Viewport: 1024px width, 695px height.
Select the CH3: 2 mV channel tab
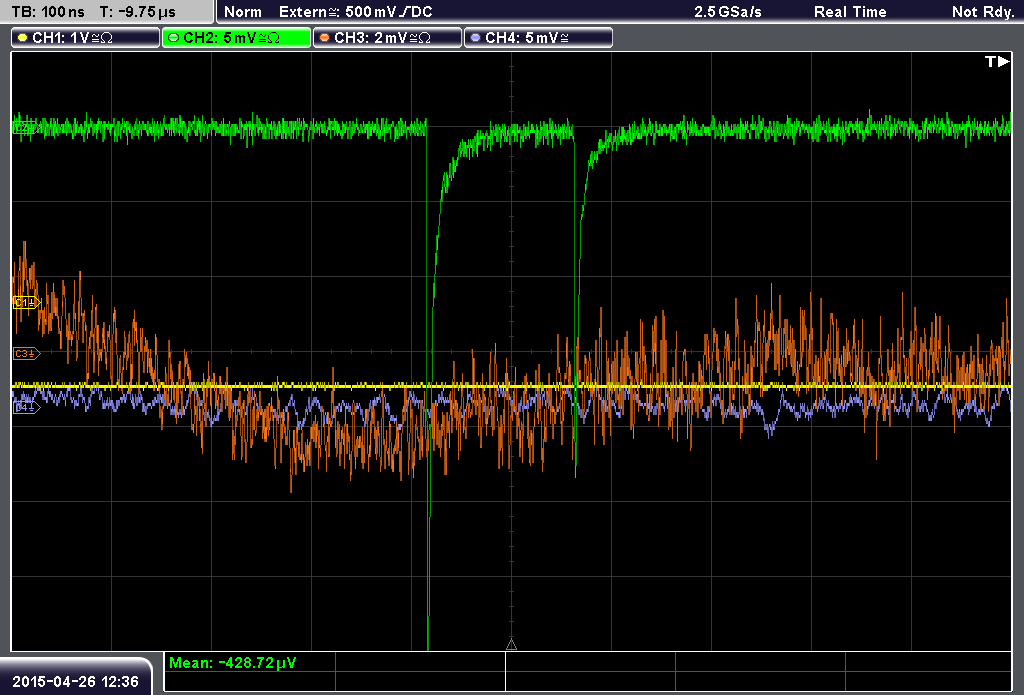pyautogui.click(x=387, y=38)
